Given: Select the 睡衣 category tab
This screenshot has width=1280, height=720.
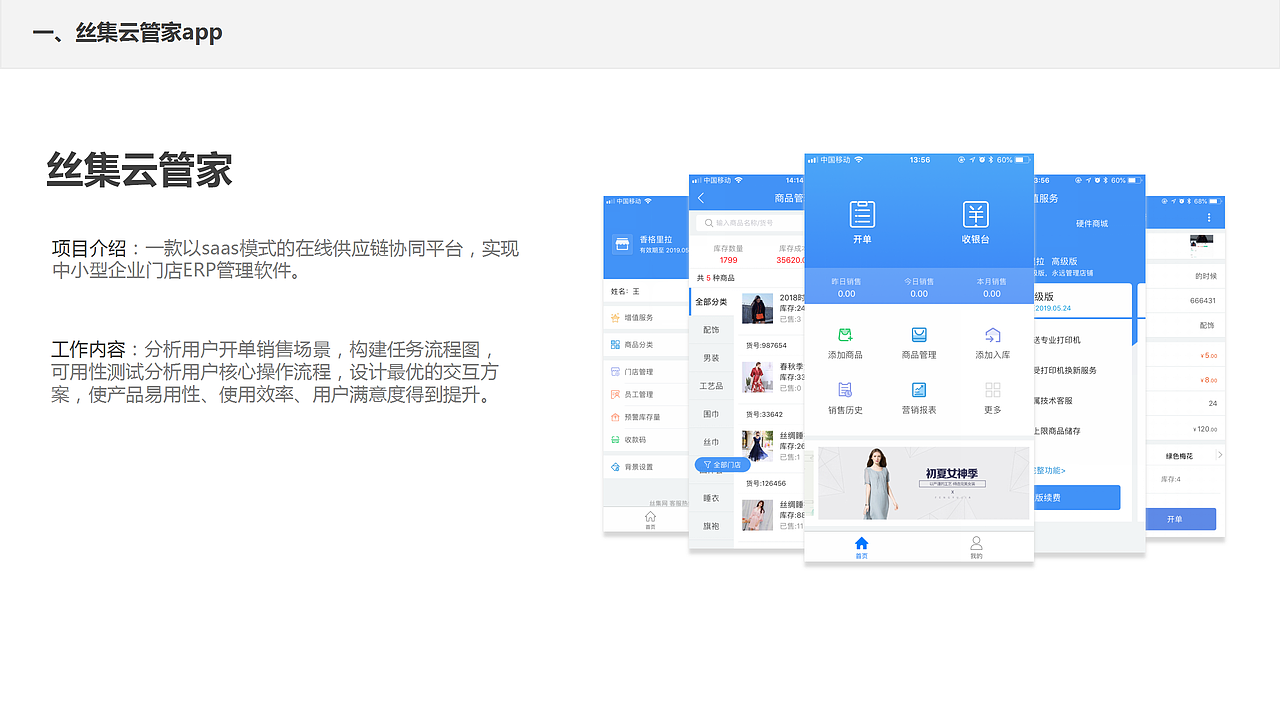Looking at the screenshot, I should [711, 498].
